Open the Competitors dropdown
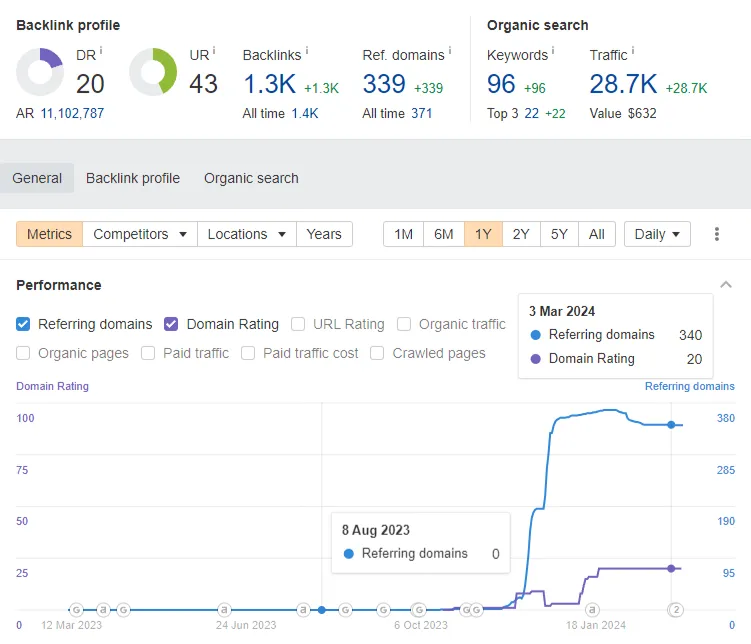The height and width of the screenshot is (644, 751). (x=140, y=234)
